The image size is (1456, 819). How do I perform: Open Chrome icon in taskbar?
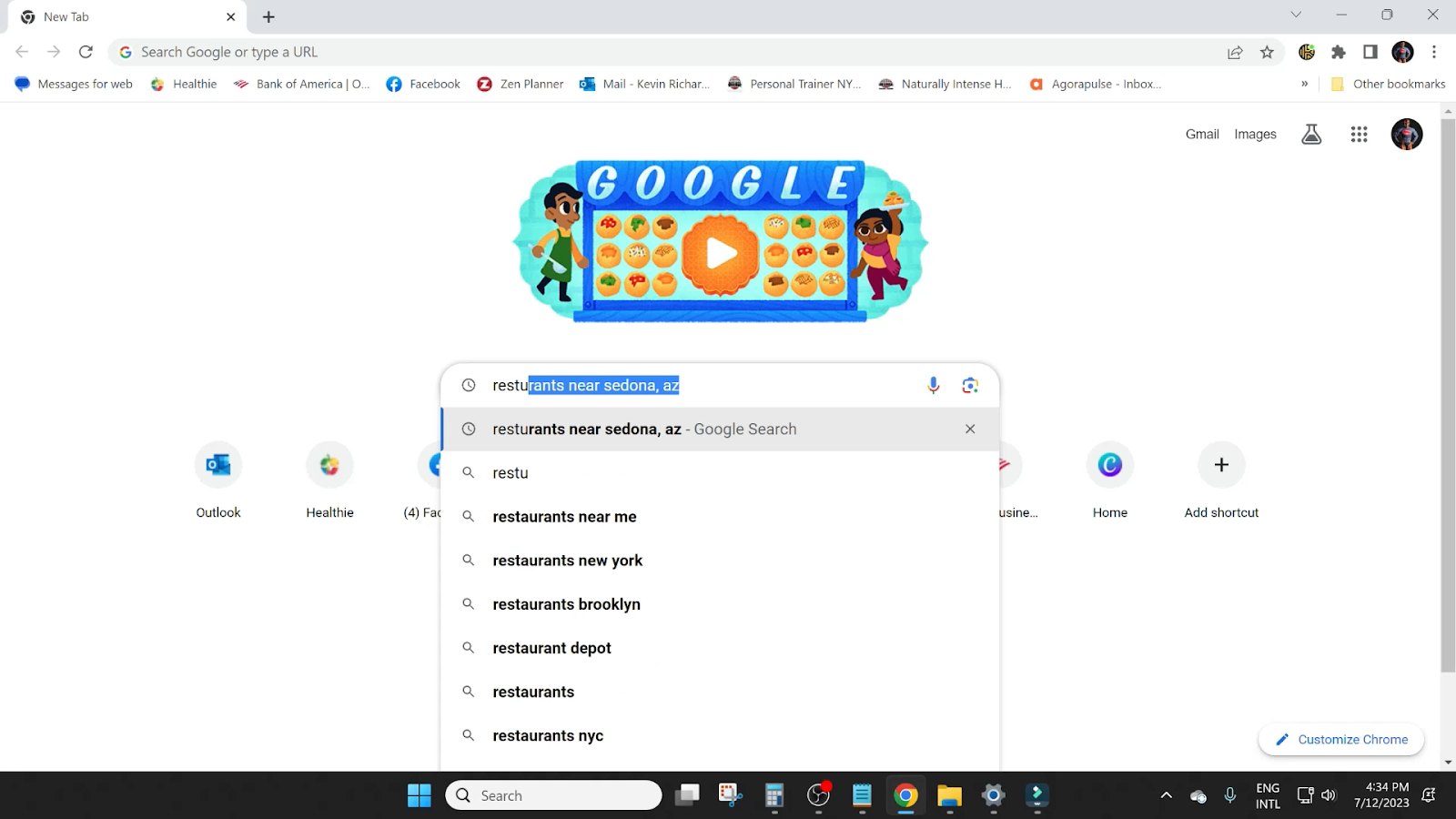tap(905, 795)
